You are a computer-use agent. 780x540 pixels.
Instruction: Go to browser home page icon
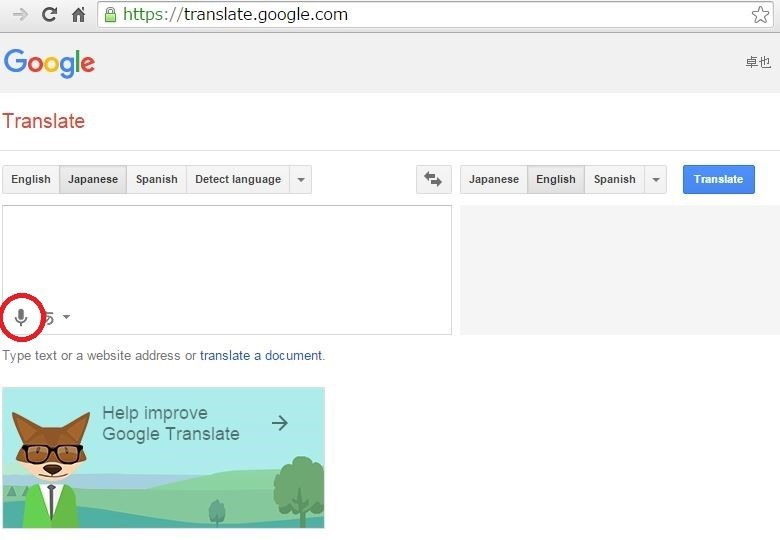(79, 14)
